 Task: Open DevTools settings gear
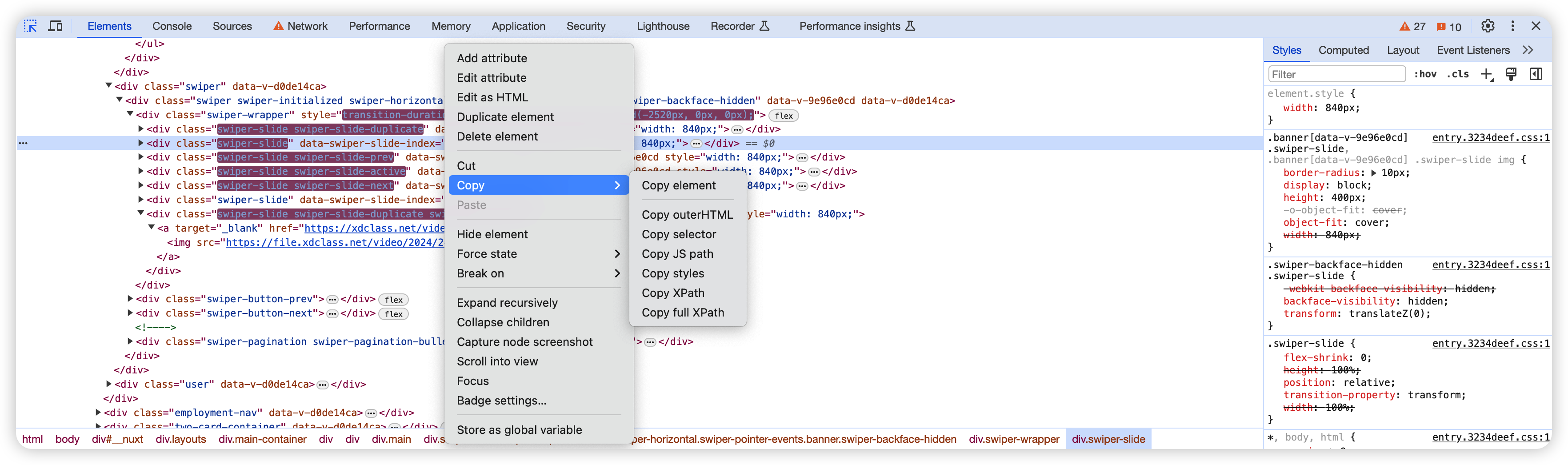[x=1488, y=26]
